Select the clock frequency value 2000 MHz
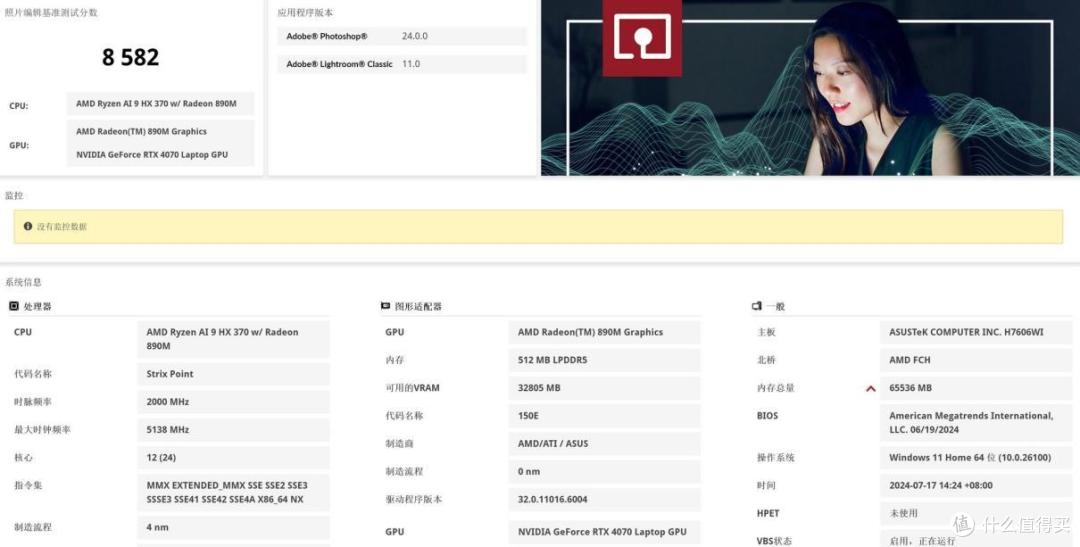This screenshot has width=1080, height=547. point(167,402)
